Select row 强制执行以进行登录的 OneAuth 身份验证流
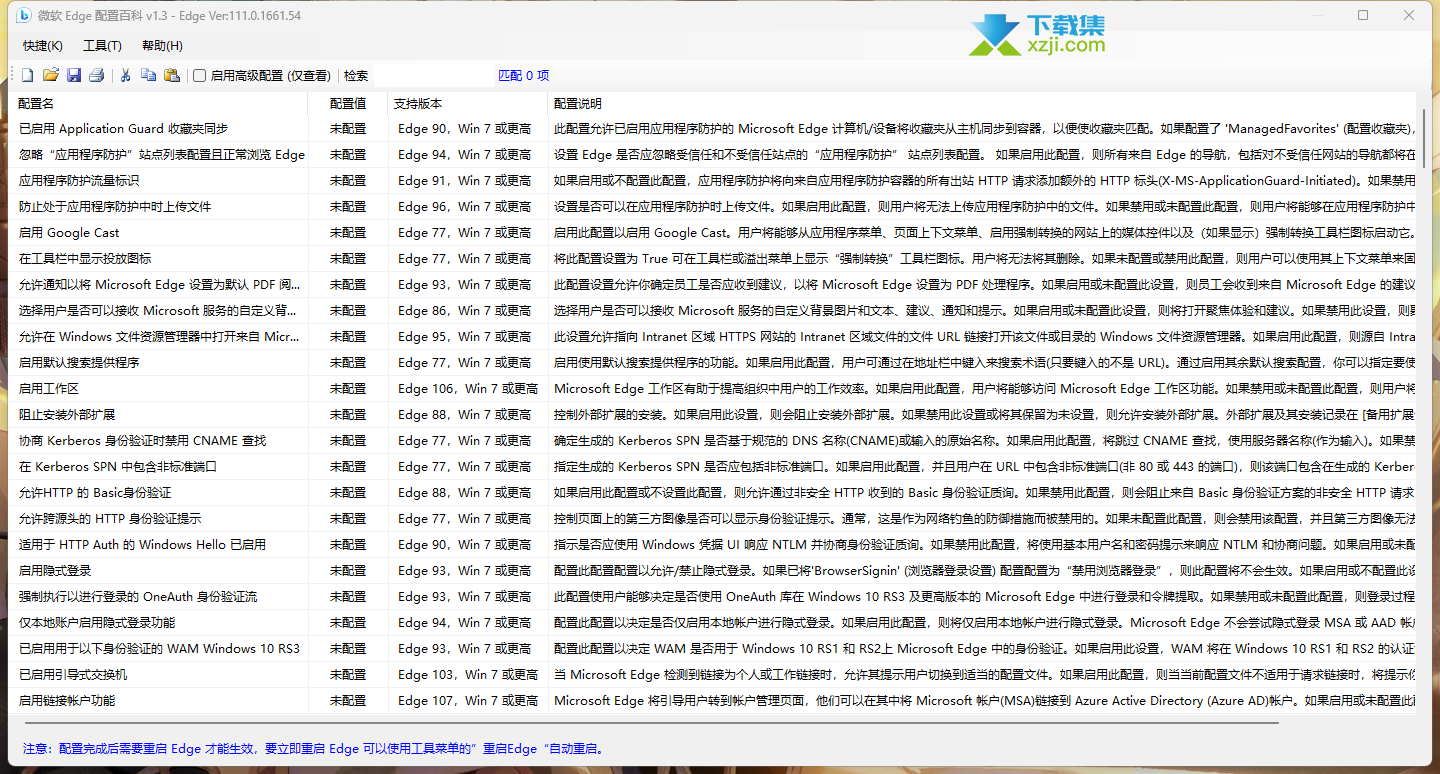1440x774 pixels. click(x=713, y=596)
